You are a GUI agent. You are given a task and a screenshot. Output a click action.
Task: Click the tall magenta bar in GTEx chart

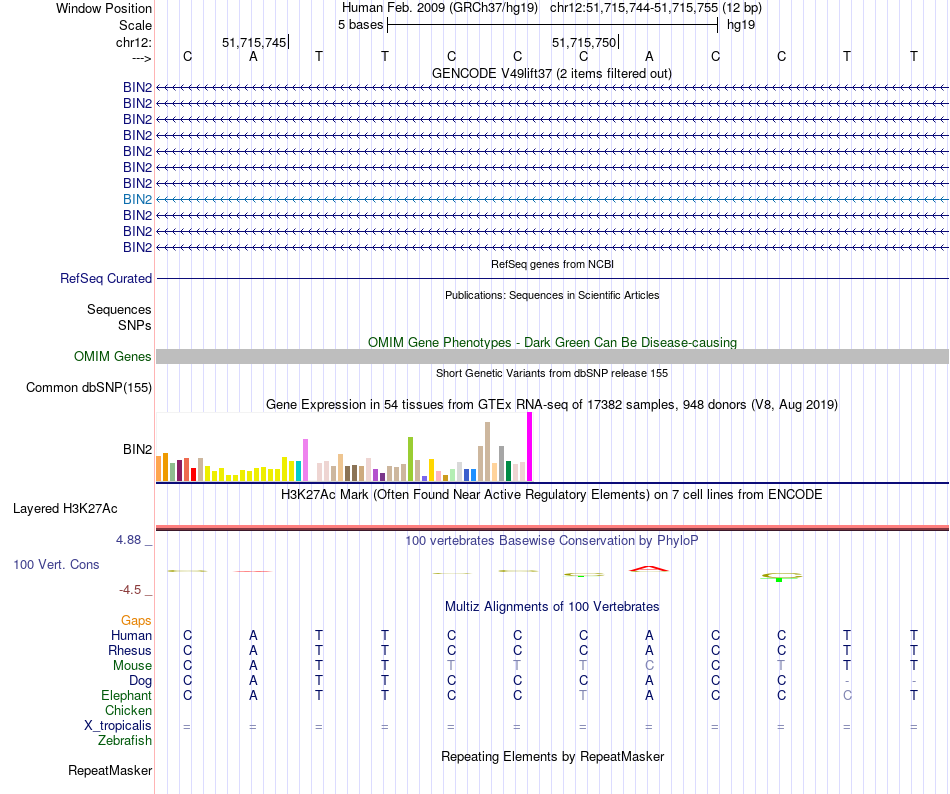click(x=530, y=447)
